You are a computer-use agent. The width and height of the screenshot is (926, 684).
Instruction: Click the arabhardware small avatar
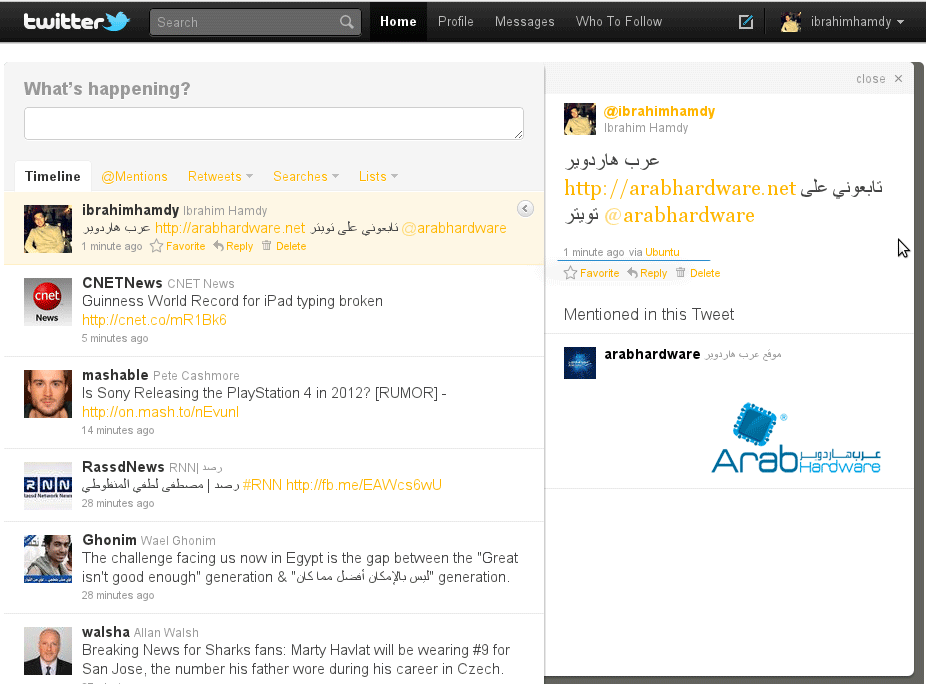580,363
